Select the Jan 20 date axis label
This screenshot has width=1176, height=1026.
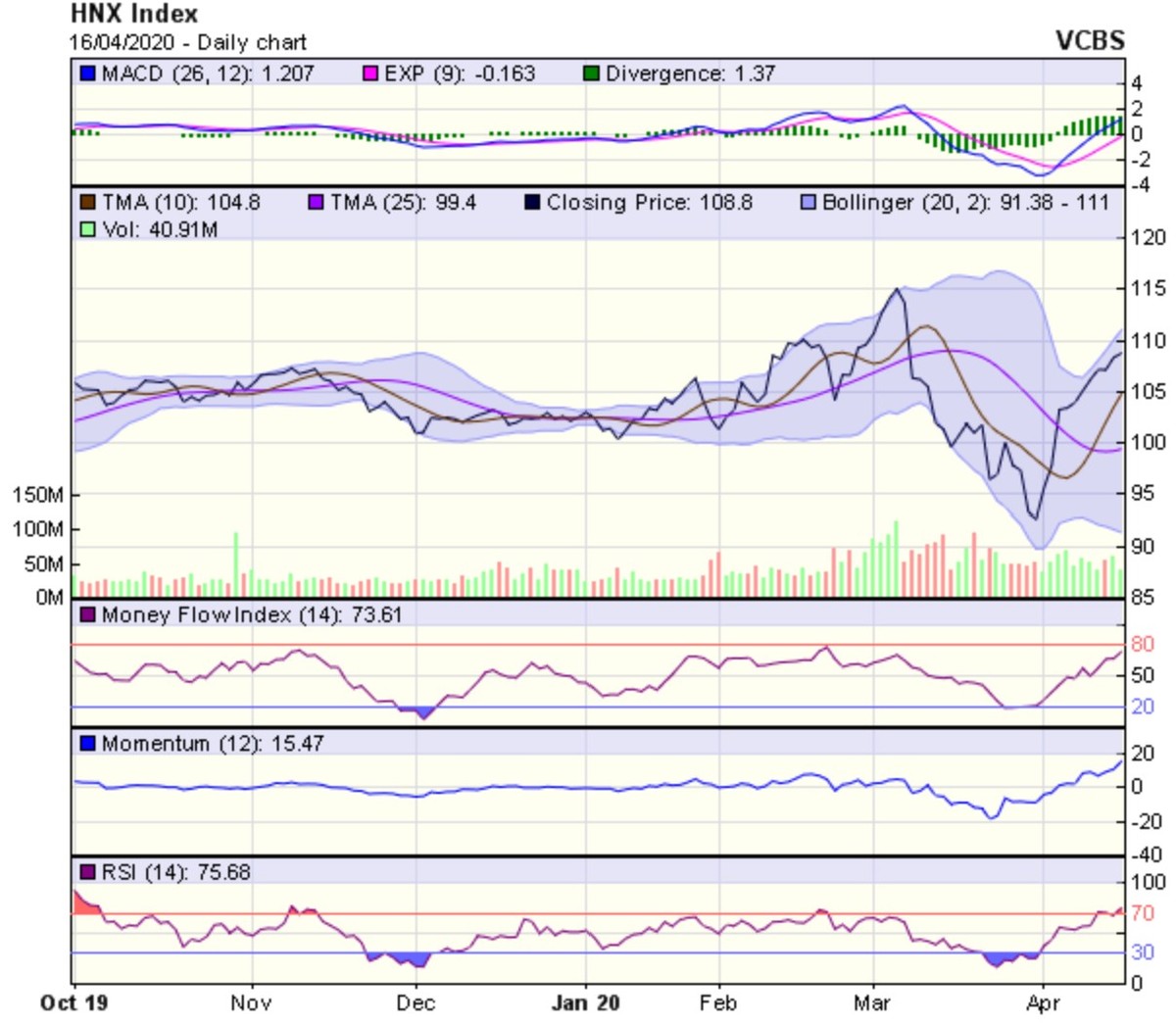coord(585,1002)
